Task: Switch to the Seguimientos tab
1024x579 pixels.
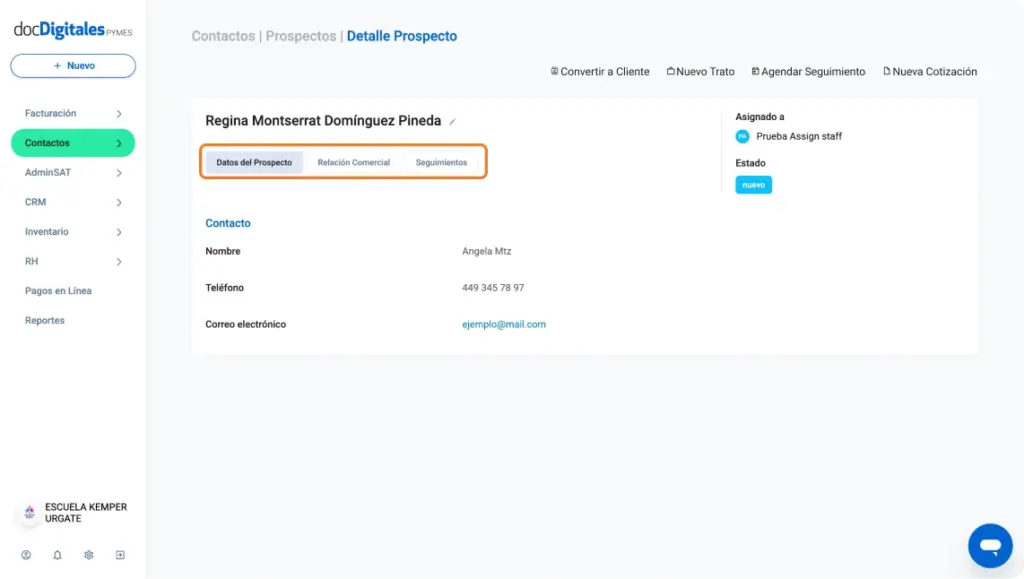Action: [x=441, y=163]
